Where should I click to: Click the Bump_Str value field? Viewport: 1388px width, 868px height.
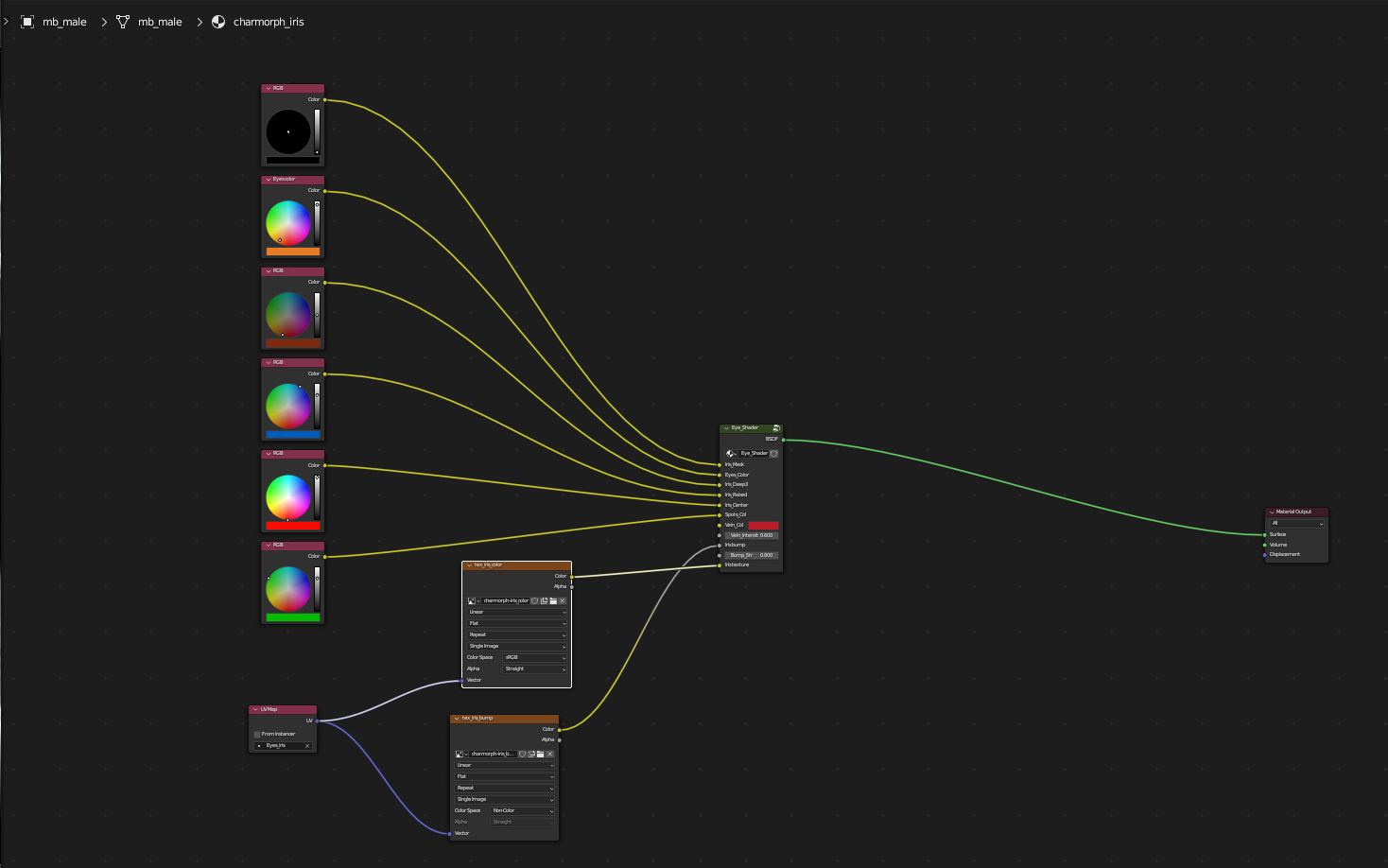tap(752, 556)
